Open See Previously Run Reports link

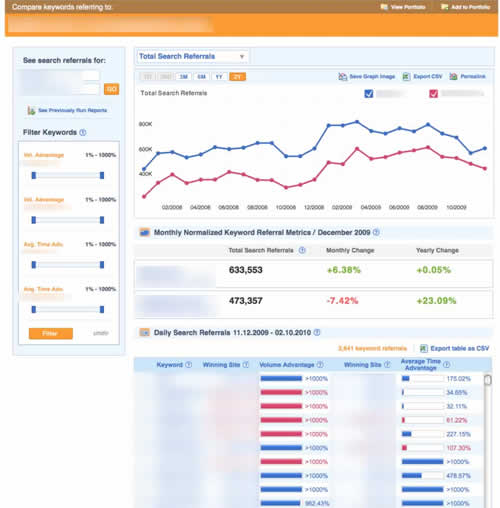[73, 110]
